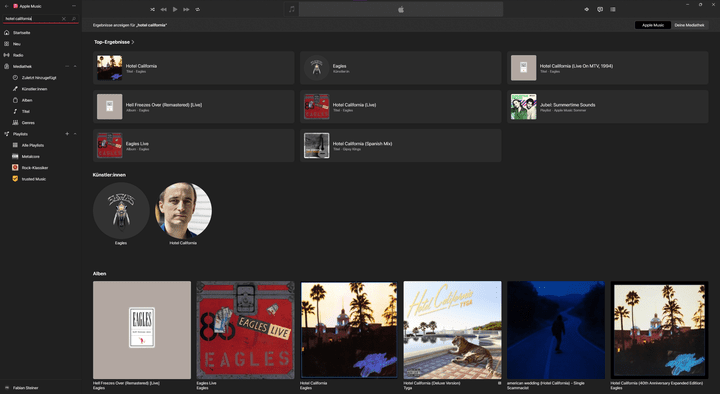Go to previous track
This screenshot has width=720, height=394.
(x=163, y=9)
